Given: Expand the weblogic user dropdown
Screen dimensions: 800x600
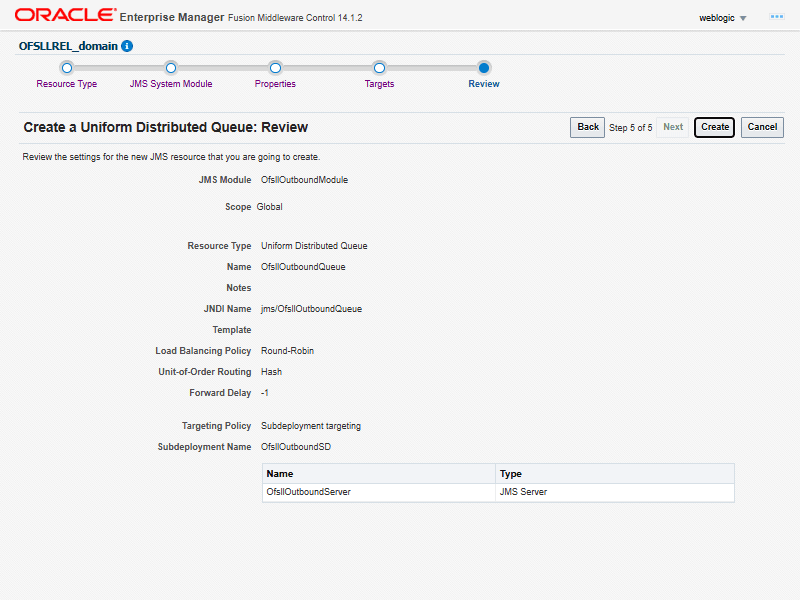Looking at the screenshot, I should (723, 18).
